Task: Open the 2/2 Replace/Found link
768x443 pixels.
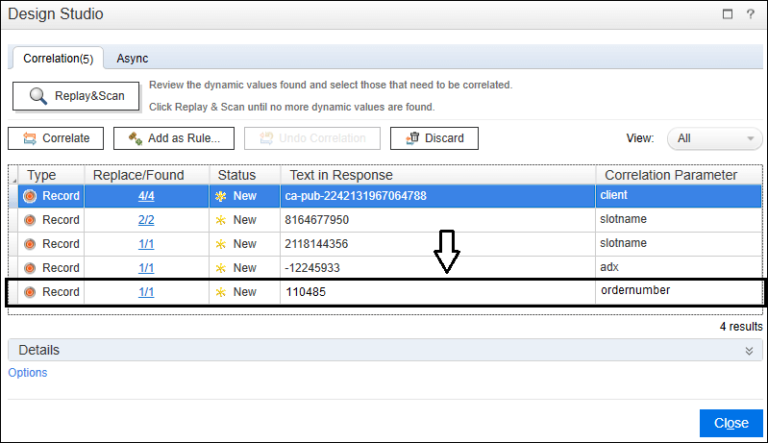Action: (146, 220)
